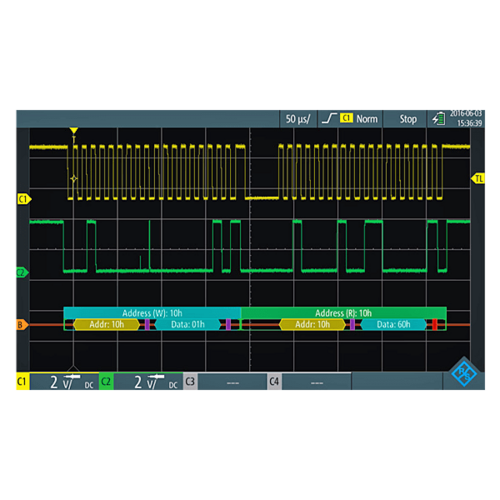The image size is (500, 500).
Task: Select the B bus position marker
Action: point(22,325)
